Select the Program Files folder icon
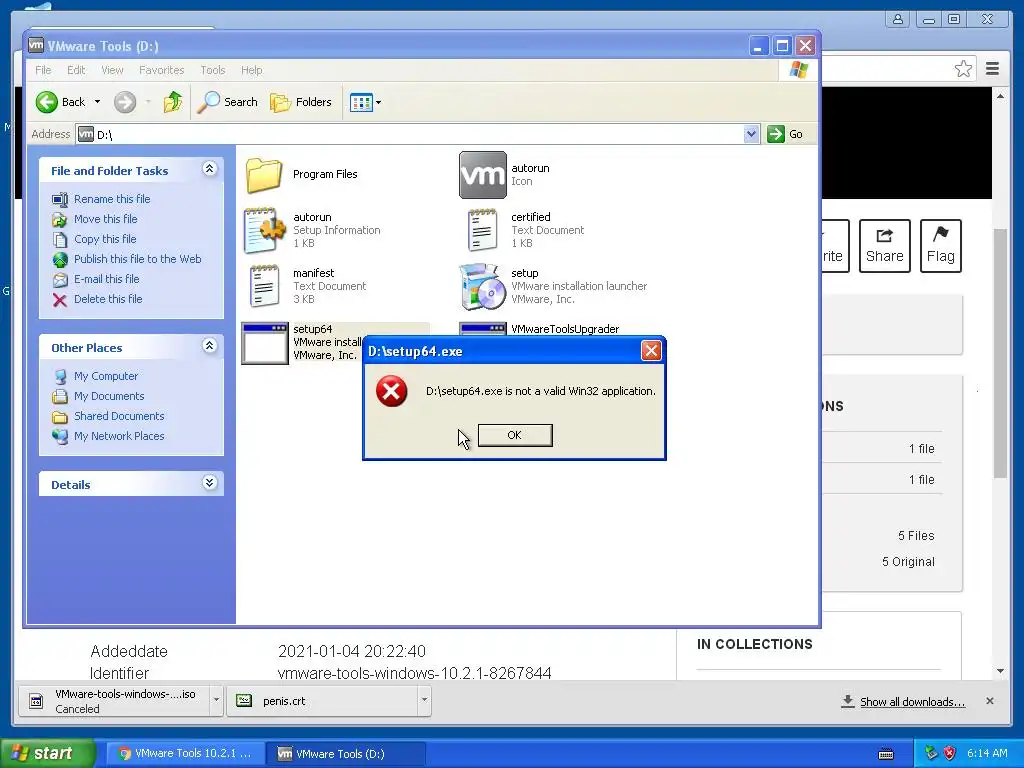Screen dimensions: 1024x768 pos(264,175)
